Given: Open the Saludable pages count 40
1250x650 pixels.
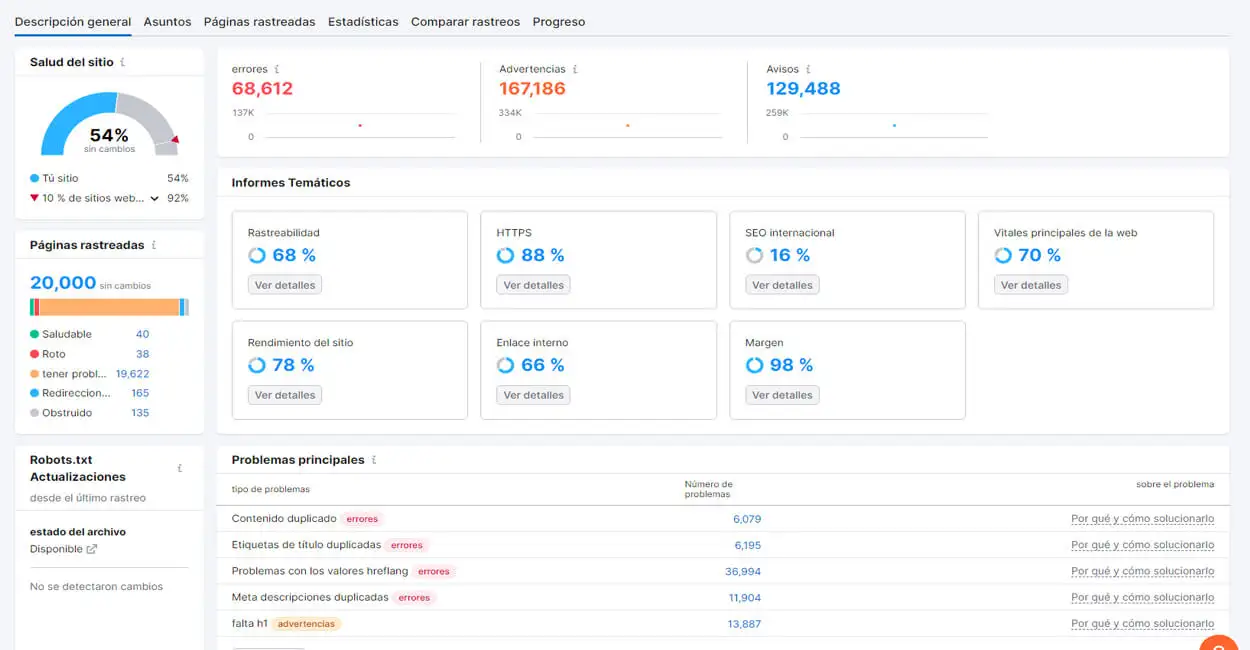Looking at the screenshot, I should point(142,334).
